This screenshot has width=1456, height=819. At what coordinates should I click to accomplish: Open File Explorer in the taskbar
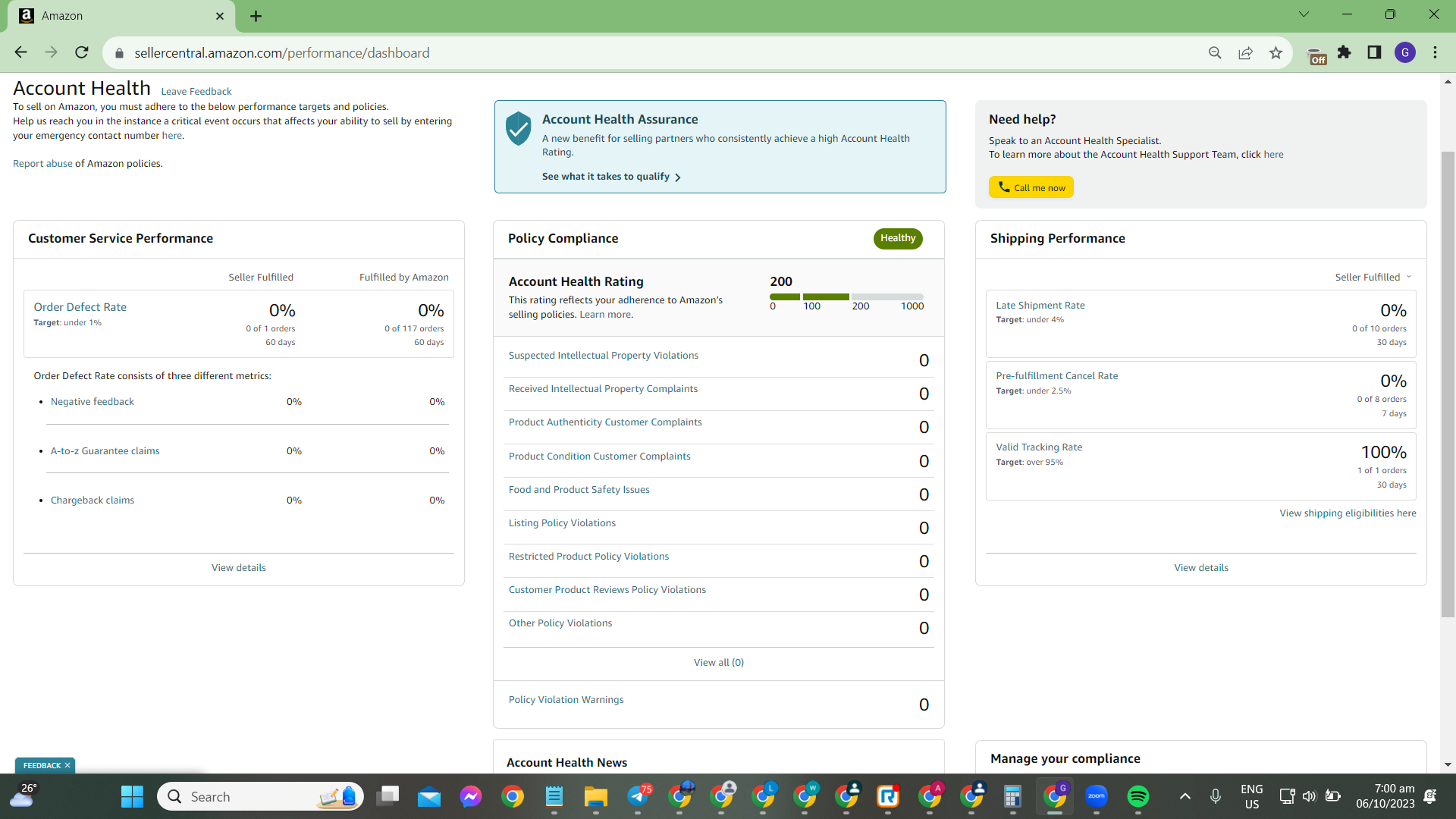click(x=596, y=796)
